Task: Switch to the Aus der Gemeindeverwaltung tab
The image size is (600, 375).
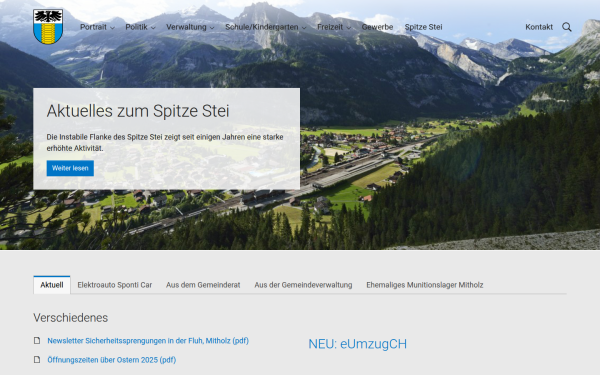Action: point(303,285)
